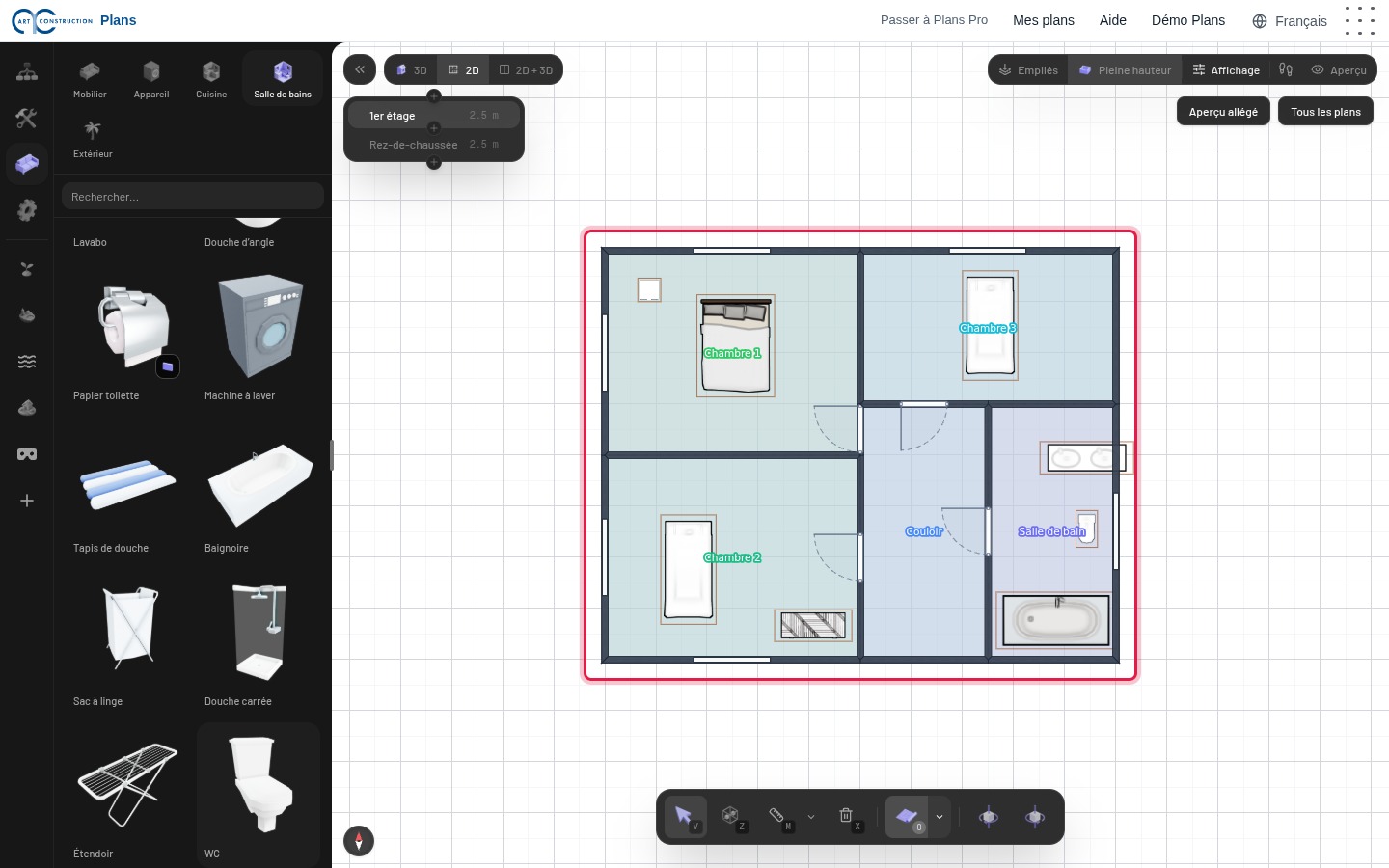Open the Appareil category tab
The height and width of the screenshot is (868, 1389).
coord(151,79)
